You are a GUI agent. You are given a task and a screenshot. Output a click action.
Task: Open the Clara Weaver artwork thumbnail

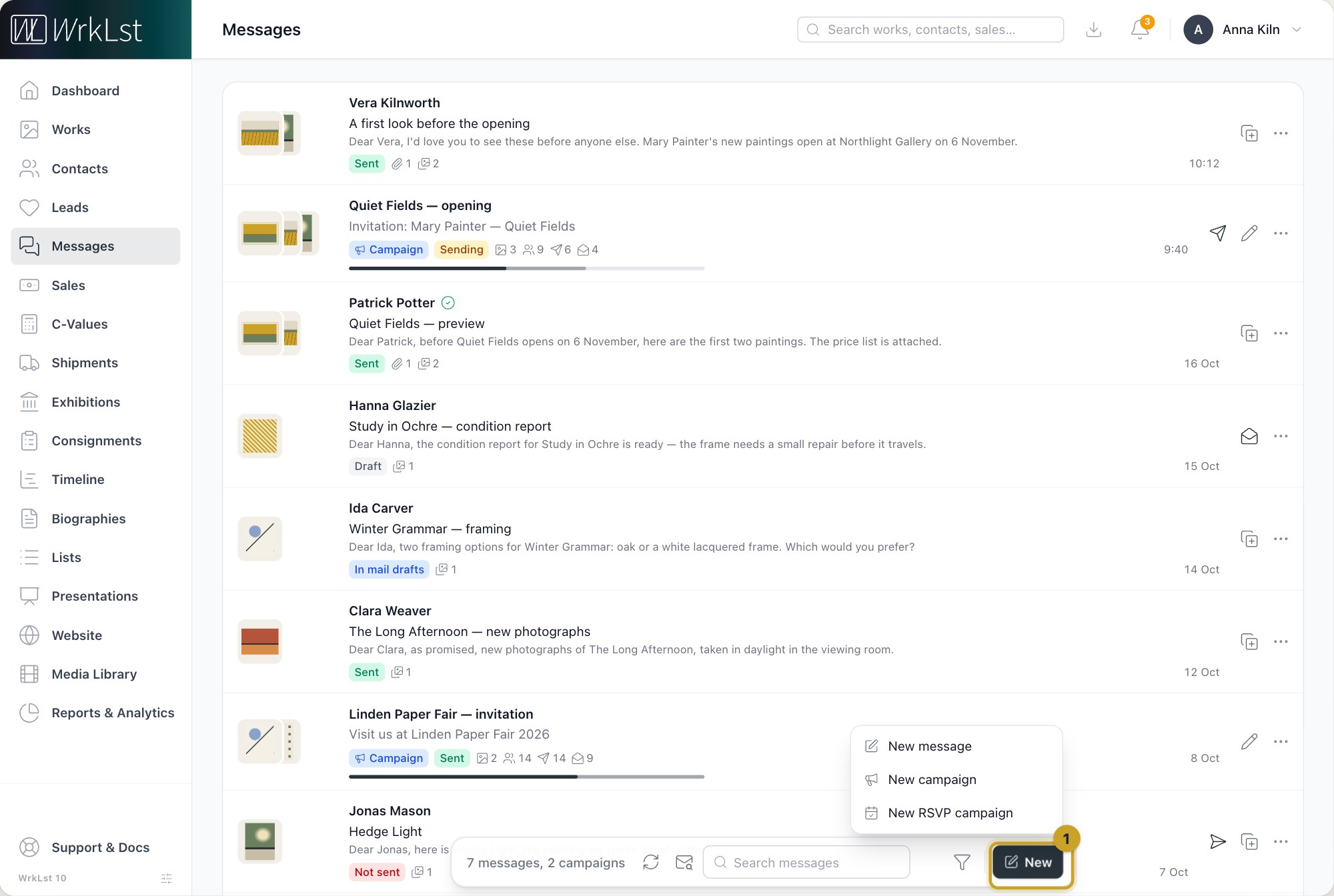tap(260, 641)
